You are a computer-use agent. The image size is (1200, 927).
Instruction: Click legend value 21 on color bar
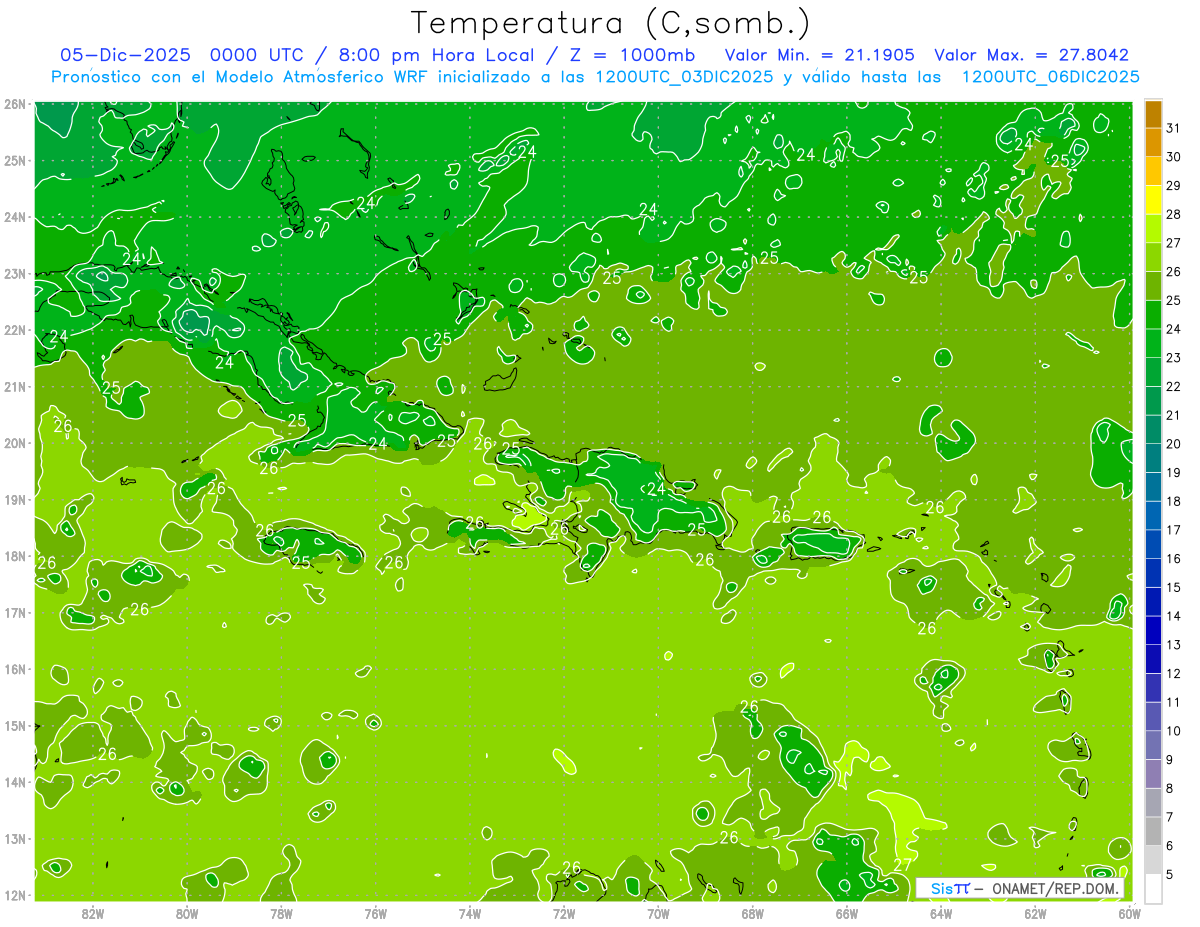point(1173,415)
